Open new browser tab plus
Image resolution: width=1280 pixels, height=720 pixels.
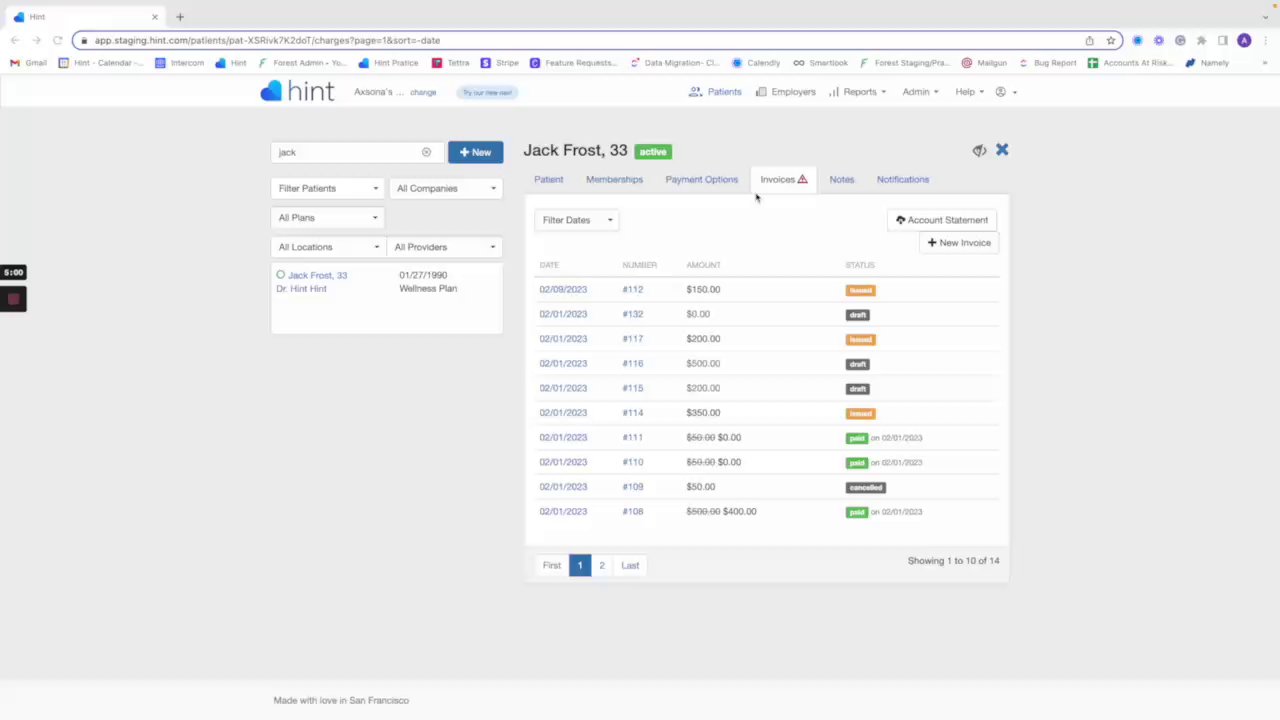click(x=180, y=17)
